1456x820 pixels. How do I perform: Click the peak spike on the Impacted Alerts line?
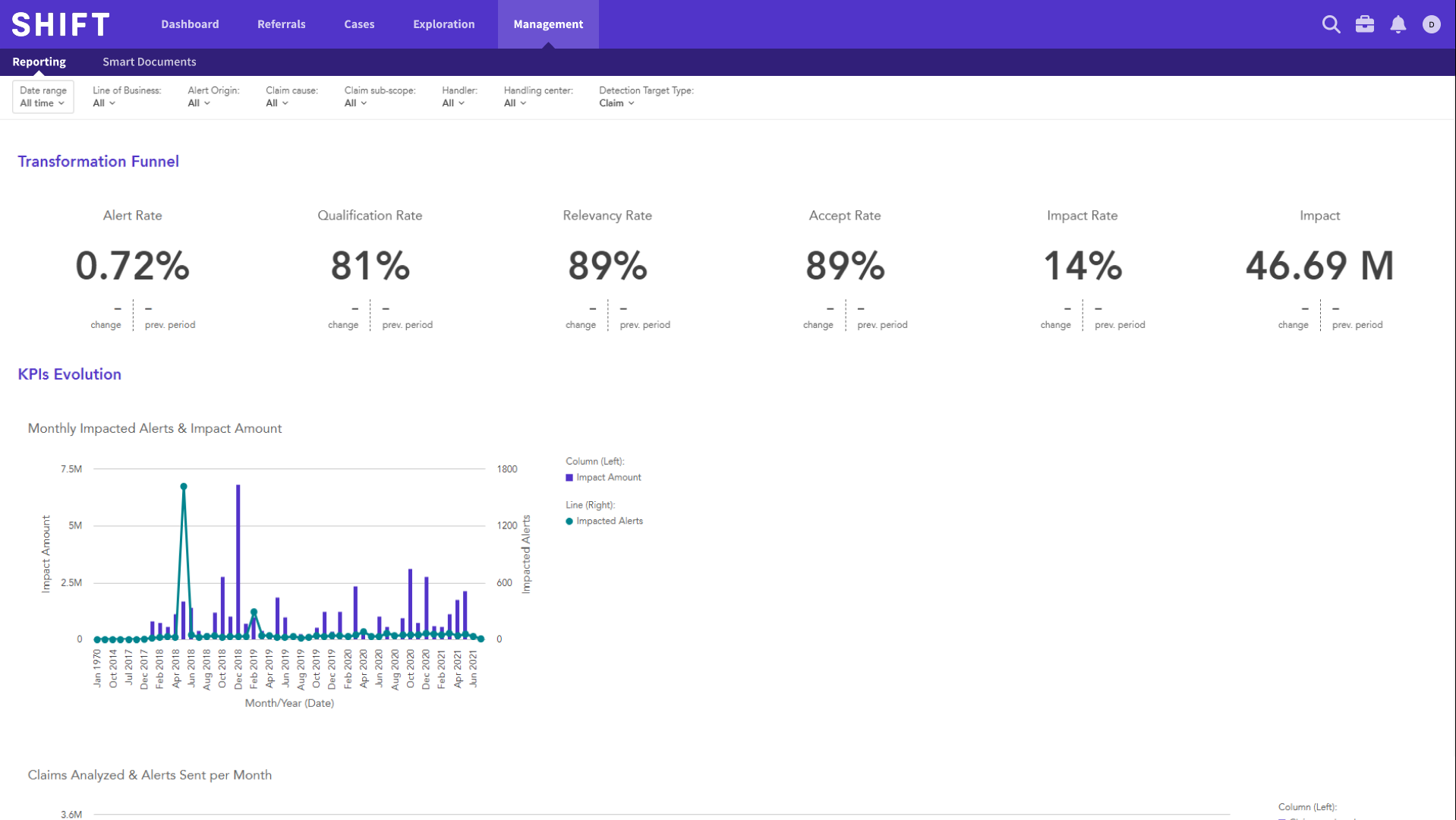183,486
